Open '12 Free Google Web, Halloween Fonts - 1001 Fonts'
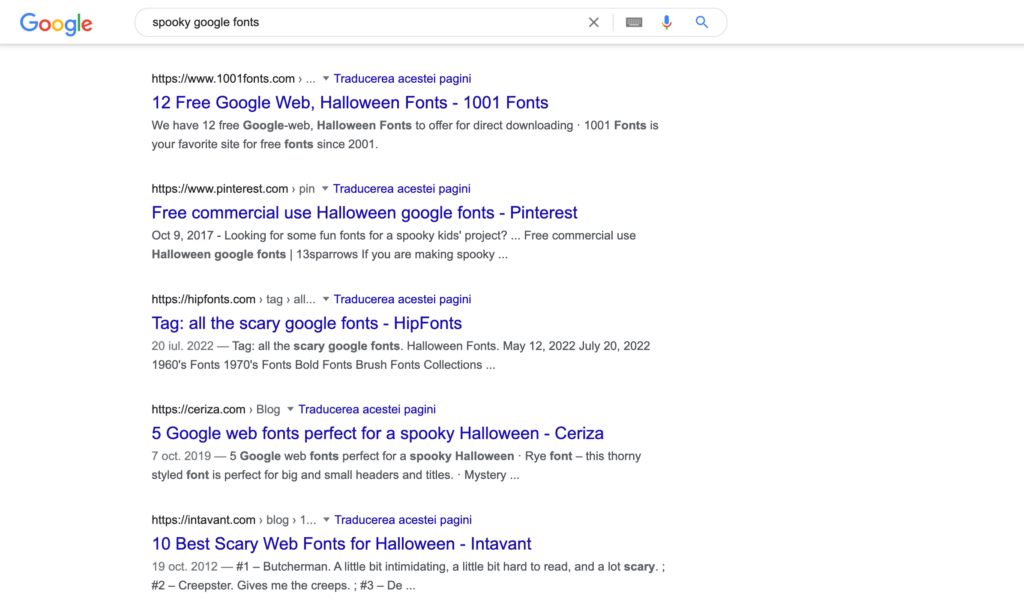Screen dimensions: 1024x610 click(x=349, y=103)
